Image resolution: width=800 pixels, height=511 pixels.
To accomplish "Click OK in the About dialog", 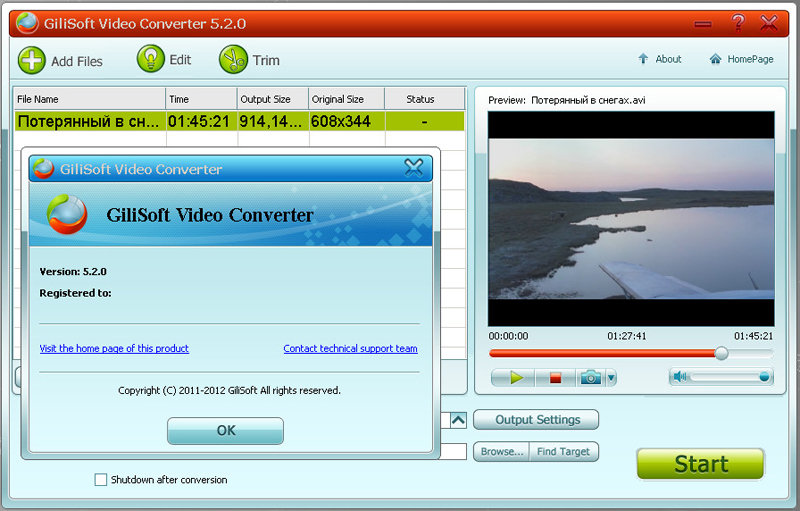I will [x=226, y=431].
